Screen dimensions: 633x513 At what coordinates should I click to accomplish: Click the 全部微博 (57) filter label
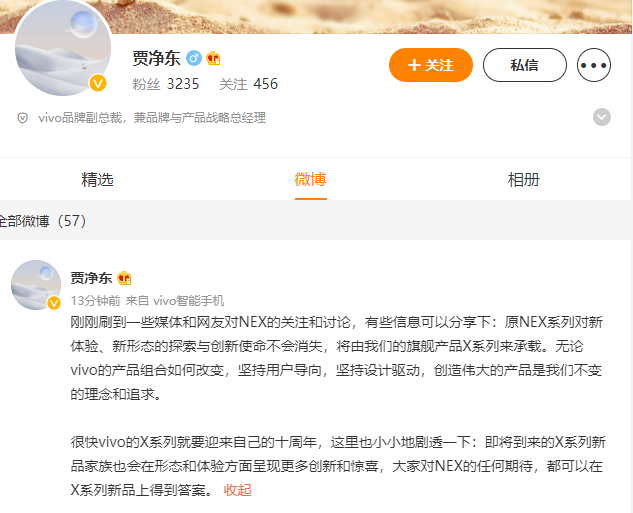click(x=43, y=221)
